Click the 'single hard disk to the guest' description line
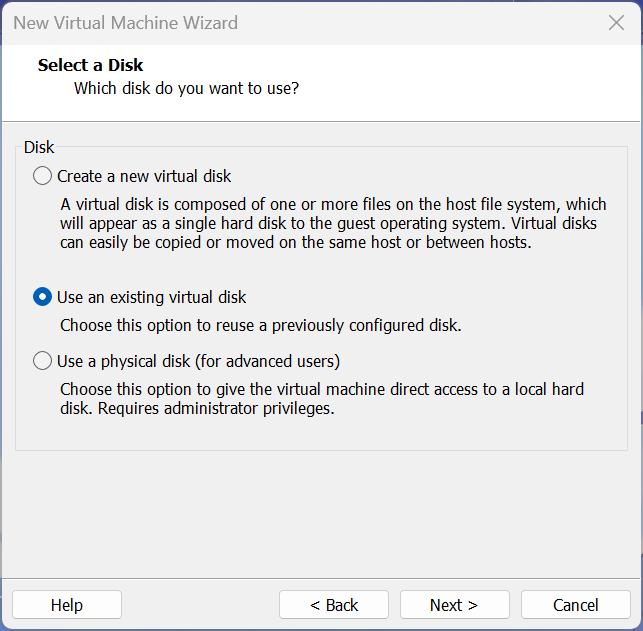The width and height of the screenshot is (643, 631). pos(328,223)
